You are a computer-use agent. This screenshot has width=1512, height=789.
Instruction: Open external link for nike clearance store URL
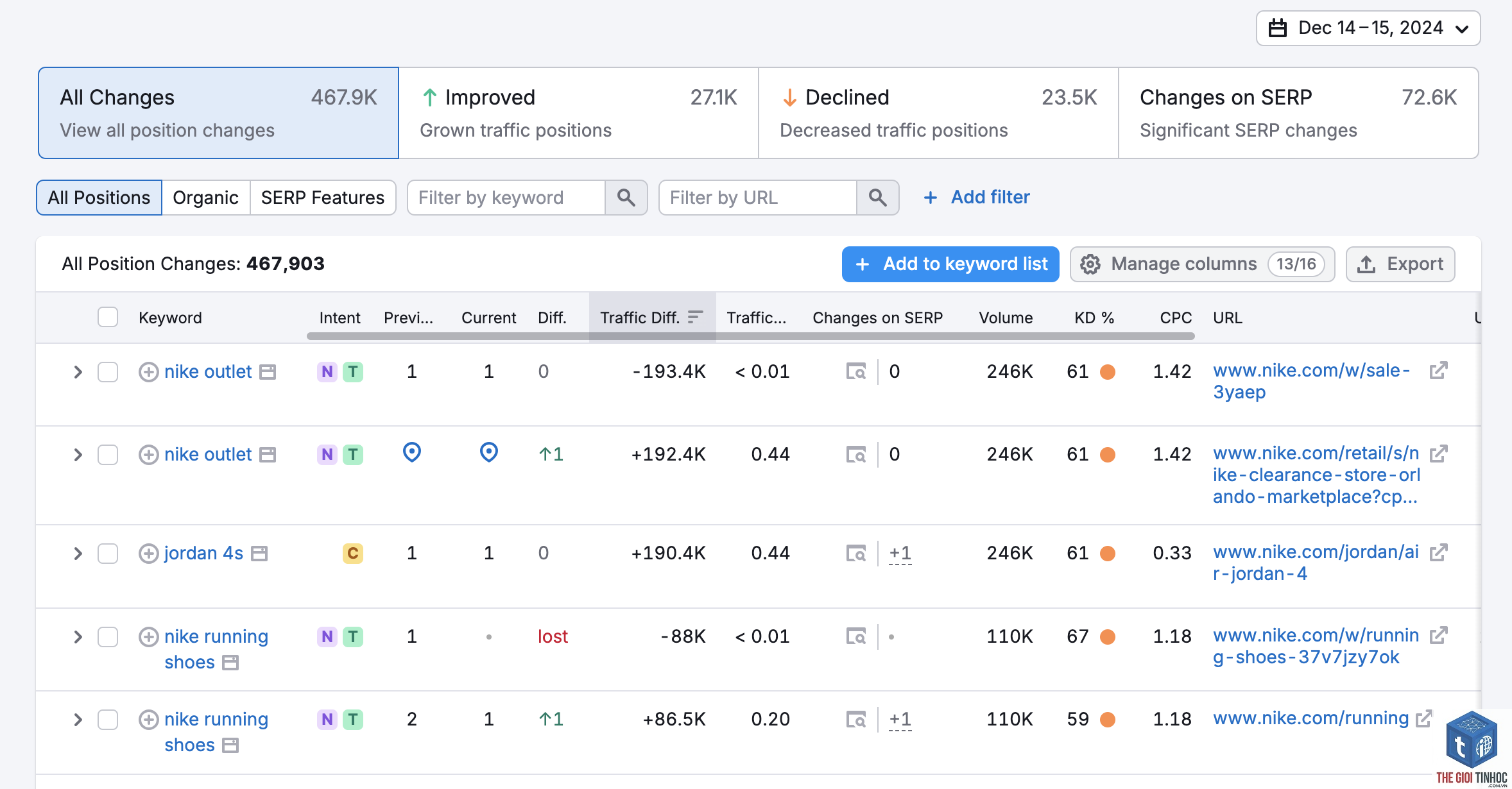[1439, 454]
